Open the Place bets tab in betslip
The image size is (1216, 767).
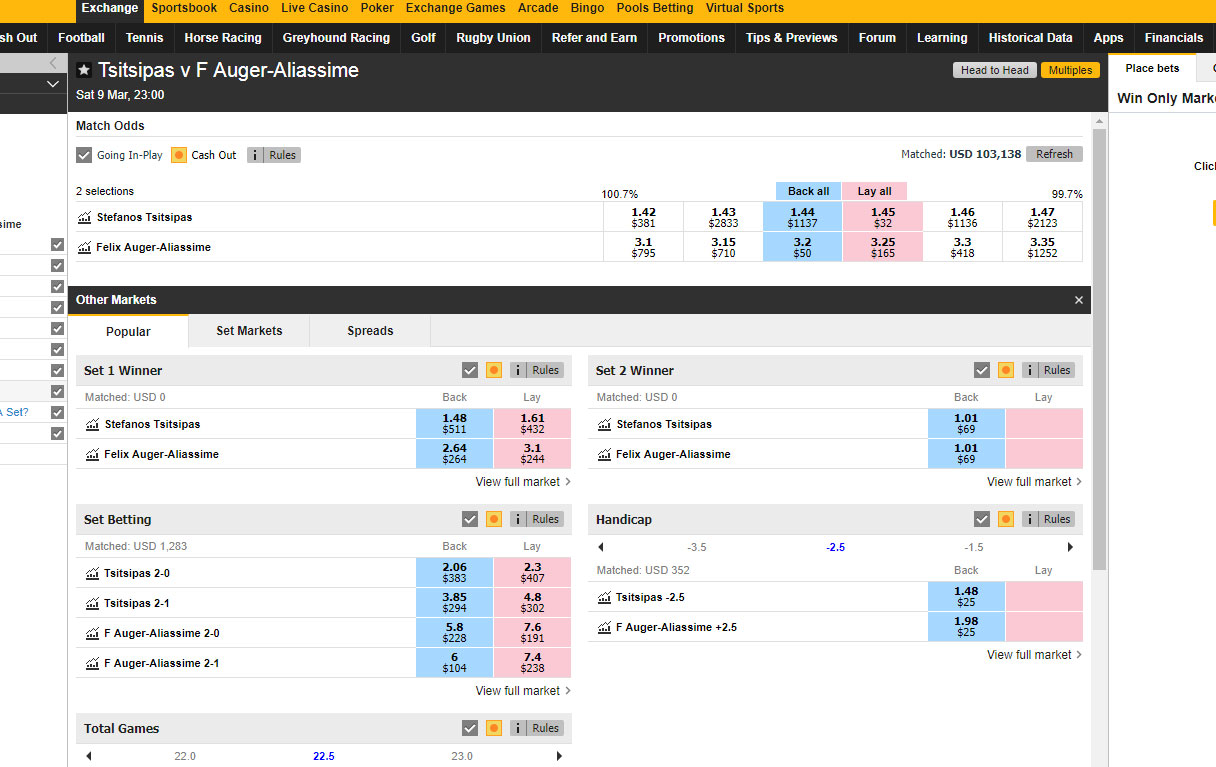tap(1152, 68)
